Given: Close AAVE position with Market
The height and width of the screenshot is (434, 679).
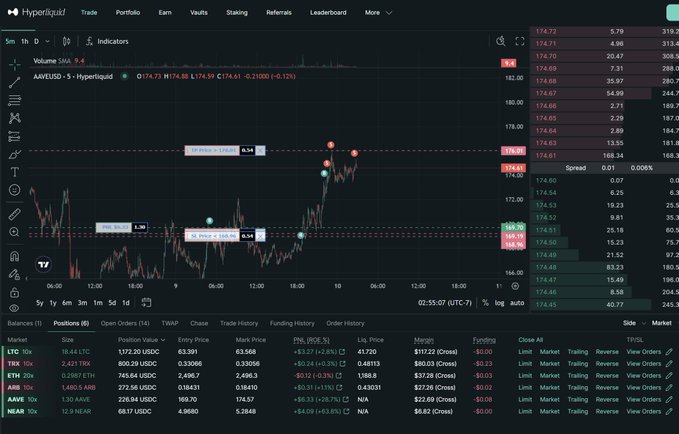Looking at the screenshot, I should pos(550,399).
